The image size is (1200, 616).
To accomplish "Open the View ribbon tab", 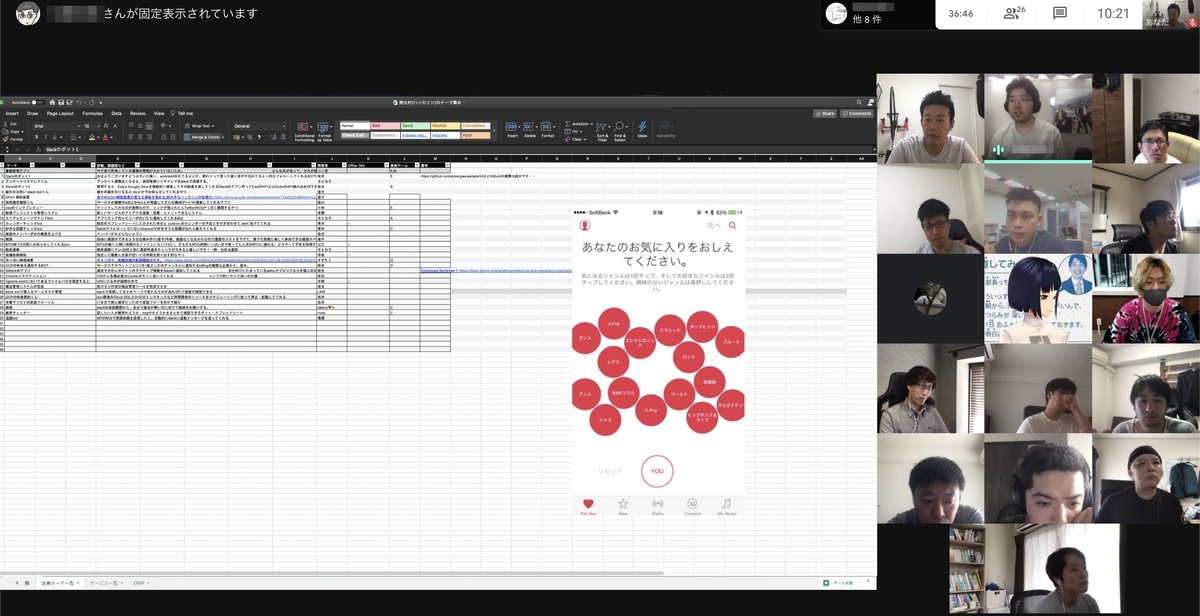I will pyautogui.click(x=159, y=113).
